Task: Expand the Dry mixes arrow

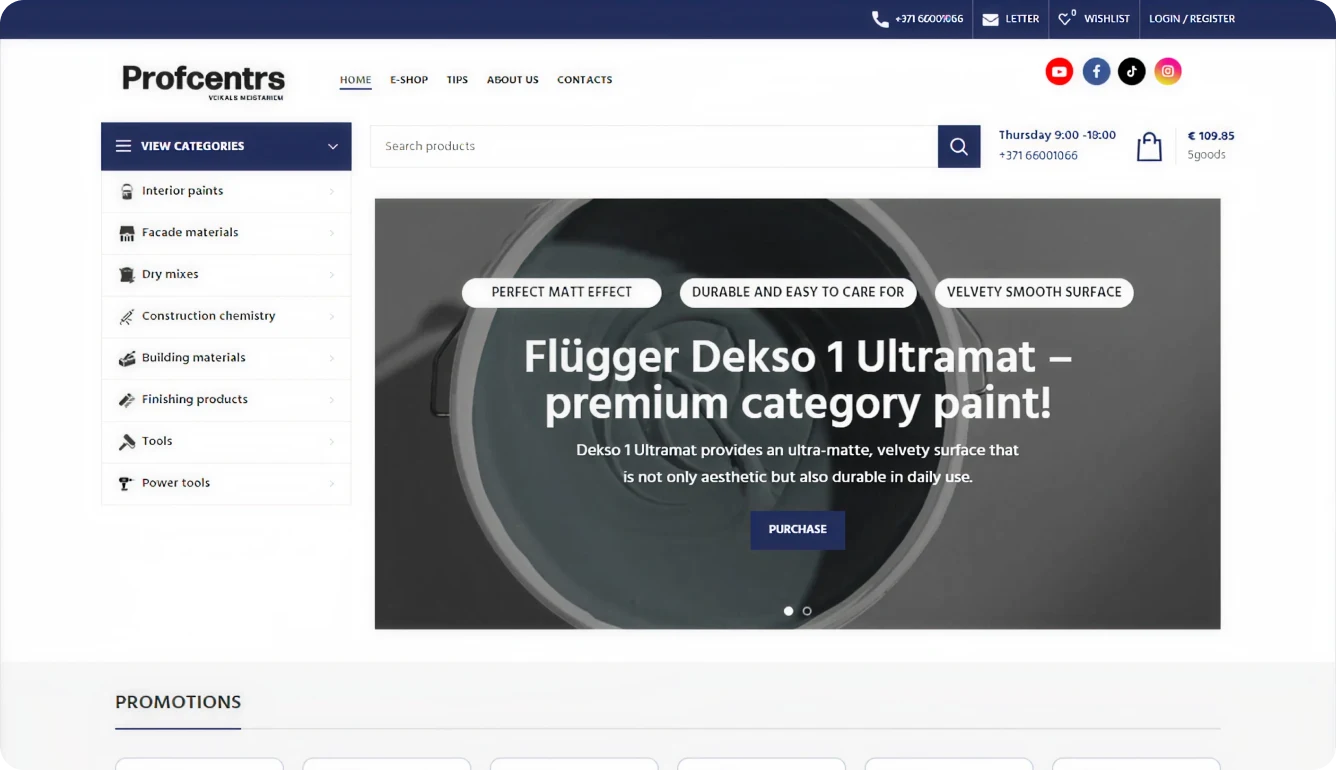Action: 332,275
